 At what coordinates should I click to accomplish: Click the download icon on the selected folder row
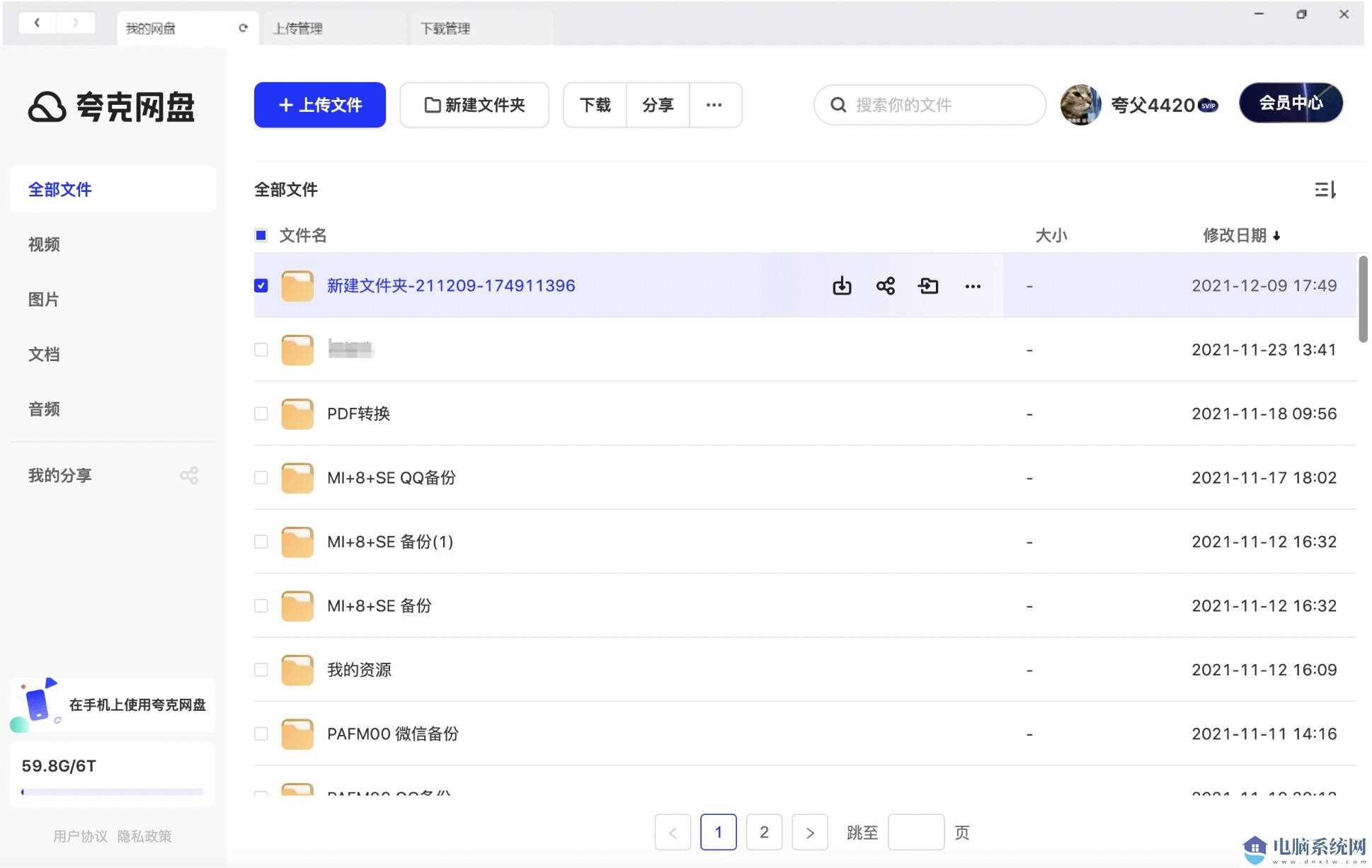tap(842, 286)
